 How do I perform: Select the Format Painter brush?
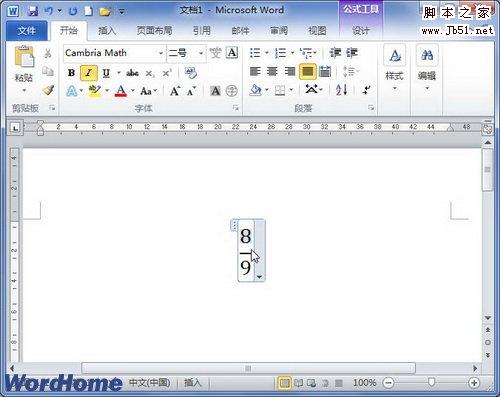(48, 90)
